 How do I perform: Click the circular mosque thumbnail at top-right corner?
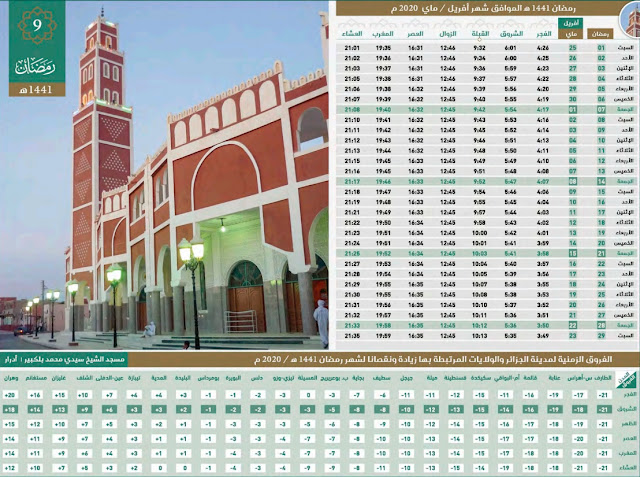point(630,20)
